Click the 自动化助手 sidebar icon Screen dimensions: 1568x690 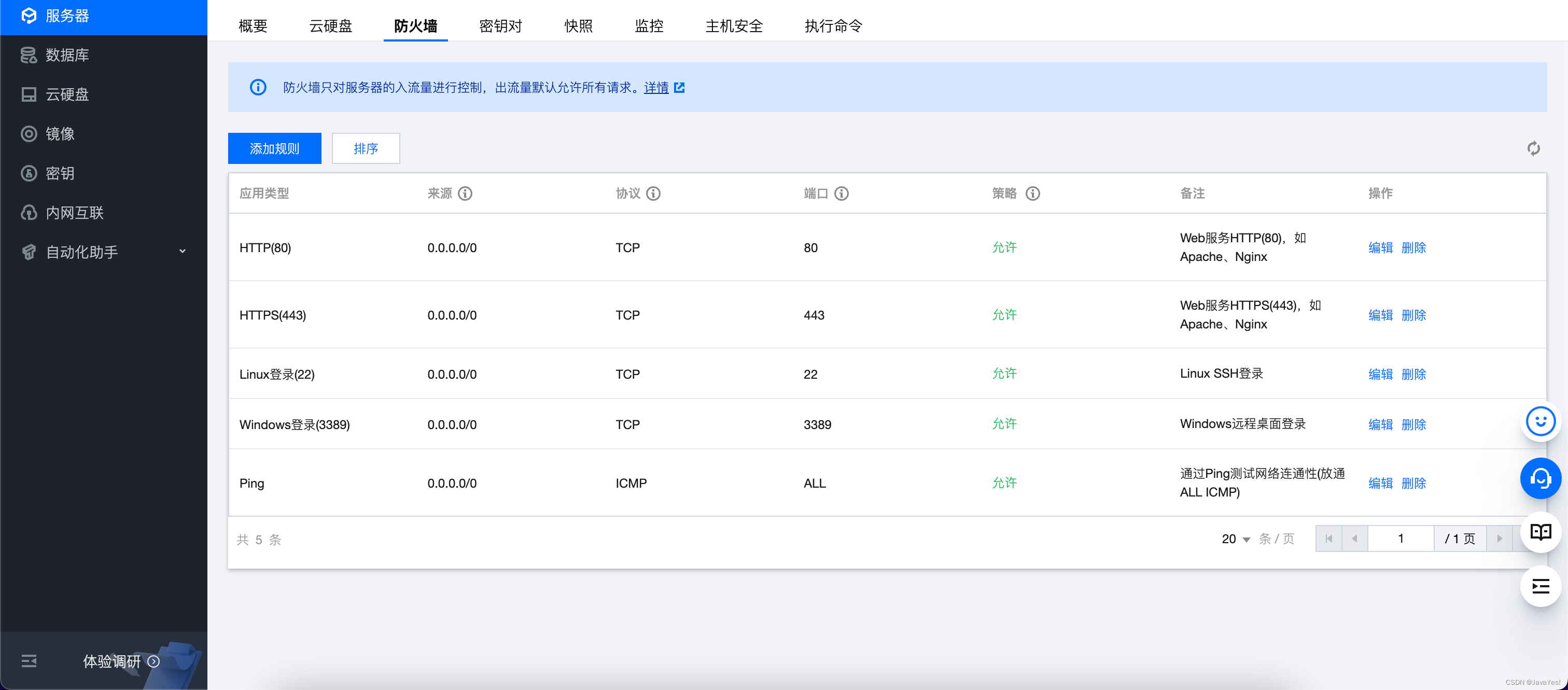29,252
